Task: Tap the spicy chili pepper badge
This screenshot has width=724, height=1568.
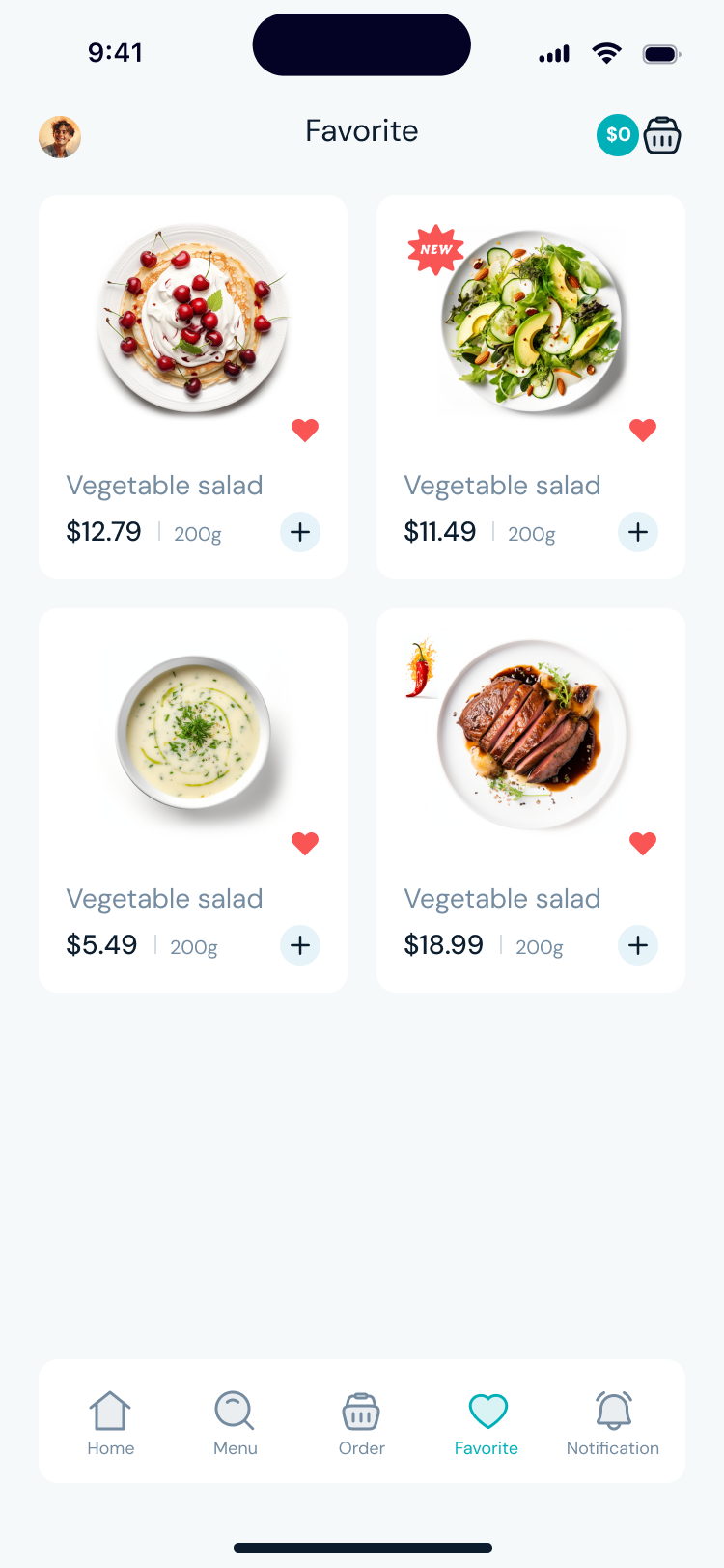Action: (421, 668)
